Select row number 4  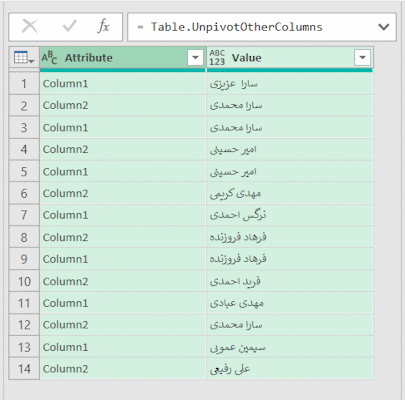point(24,149)
